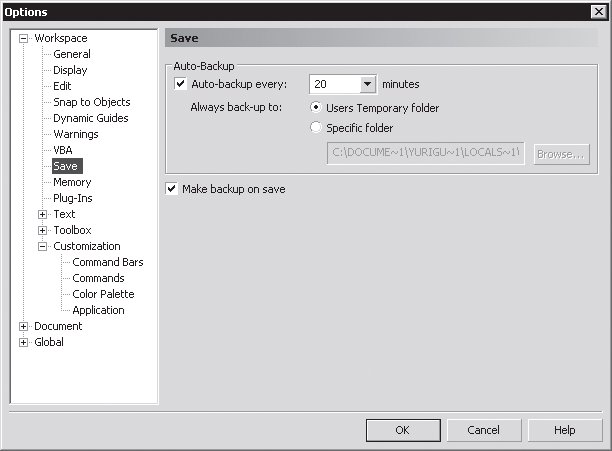The width and height of the screenshot is (612, 451).
Task: Open Color Palette customization page
Action: [x=103, y=294]
